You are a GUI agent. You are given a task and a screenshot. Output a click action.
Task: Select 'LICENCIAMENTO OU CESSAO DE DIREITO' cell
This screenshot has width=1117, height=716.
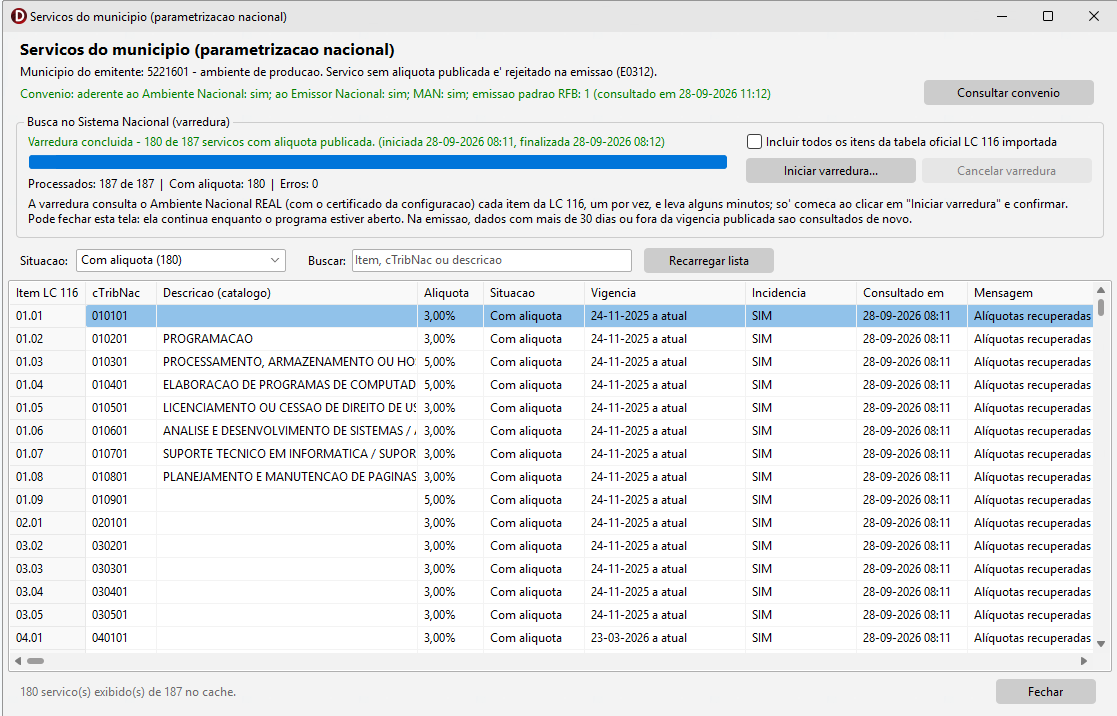coord(287,408)
